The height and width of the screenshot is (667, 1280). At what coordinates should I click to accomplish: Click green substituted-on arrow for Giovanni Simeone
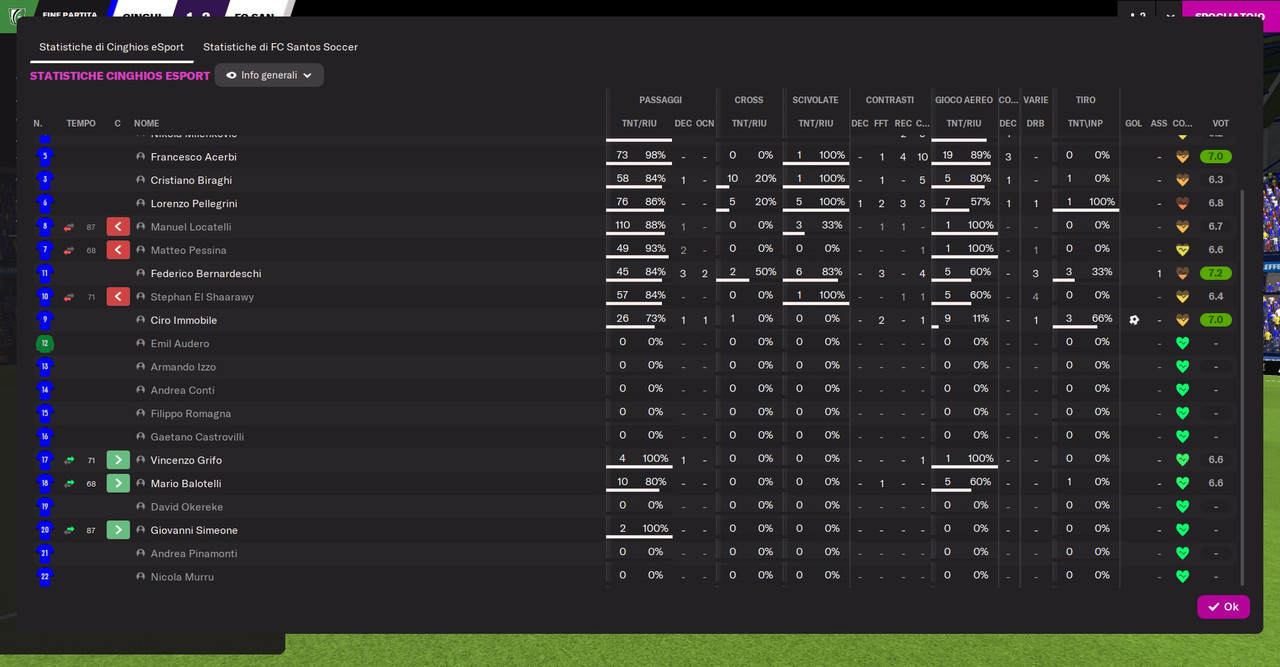coord(118,530)
